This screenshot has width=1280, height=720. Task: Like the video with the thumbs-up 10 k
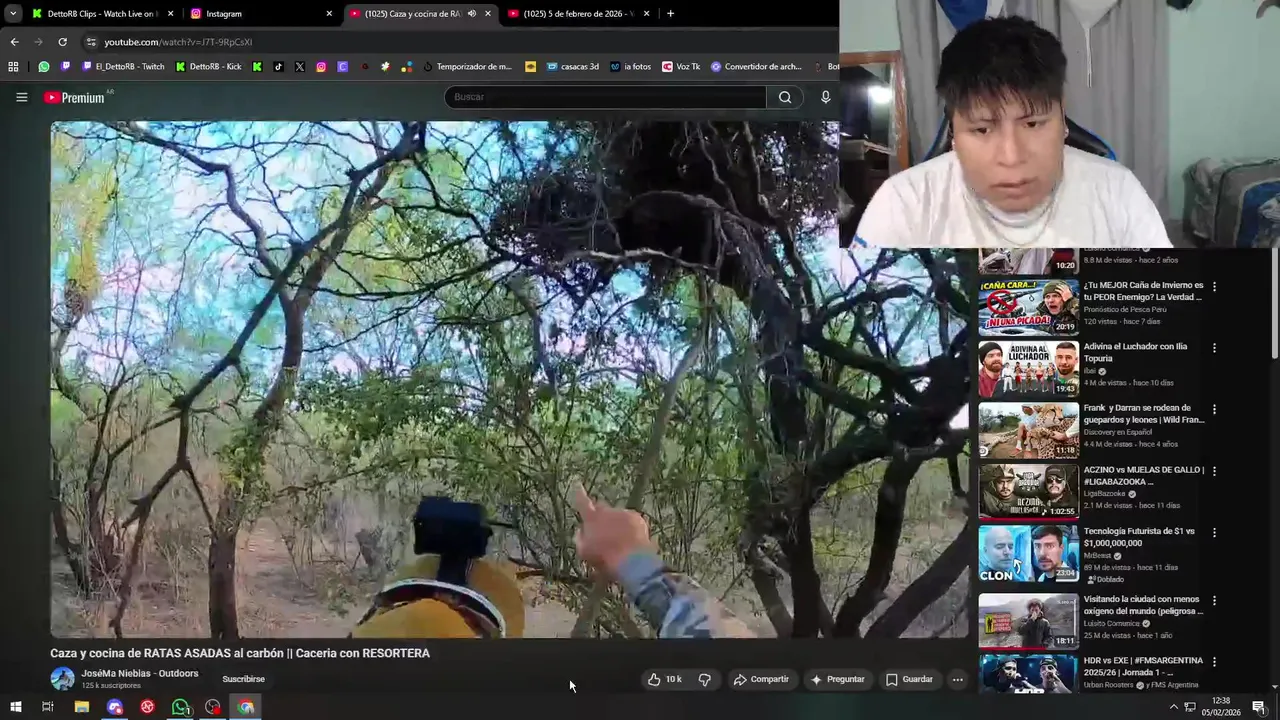pos(665,679)
